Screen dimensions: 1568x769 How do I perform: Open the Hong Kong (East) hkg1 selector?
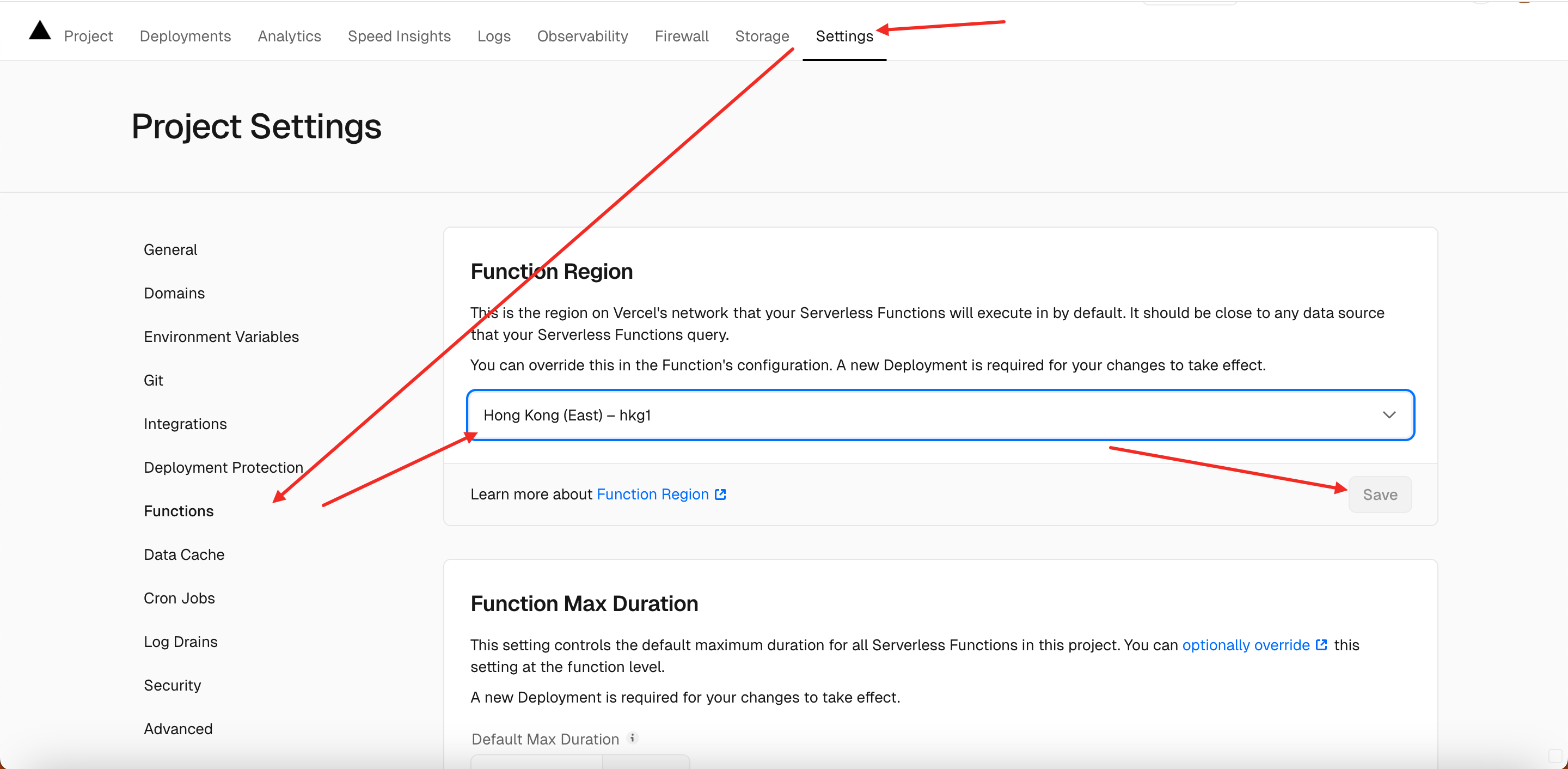pyautogui.click(x=913, y=415)
